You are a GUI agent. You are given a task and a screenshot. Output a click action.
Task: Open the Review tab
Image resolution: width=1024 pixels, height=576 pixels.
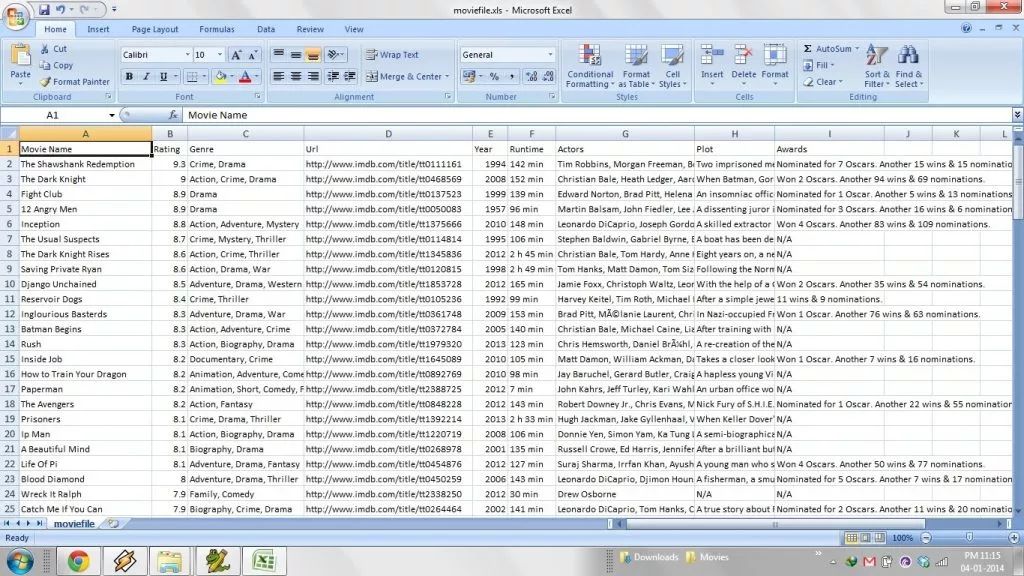(x=310, y=29)
